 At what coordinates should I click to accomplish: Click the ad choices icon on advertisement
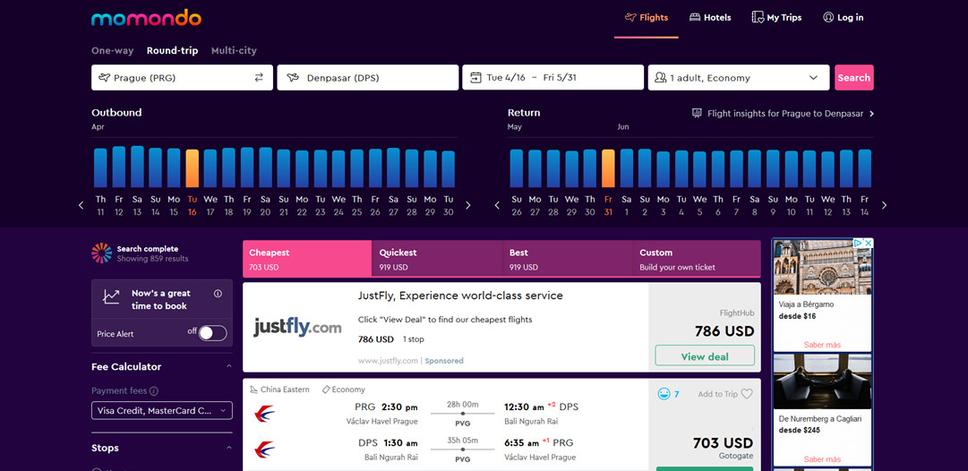pyautogui.click(x=858, y=243)
